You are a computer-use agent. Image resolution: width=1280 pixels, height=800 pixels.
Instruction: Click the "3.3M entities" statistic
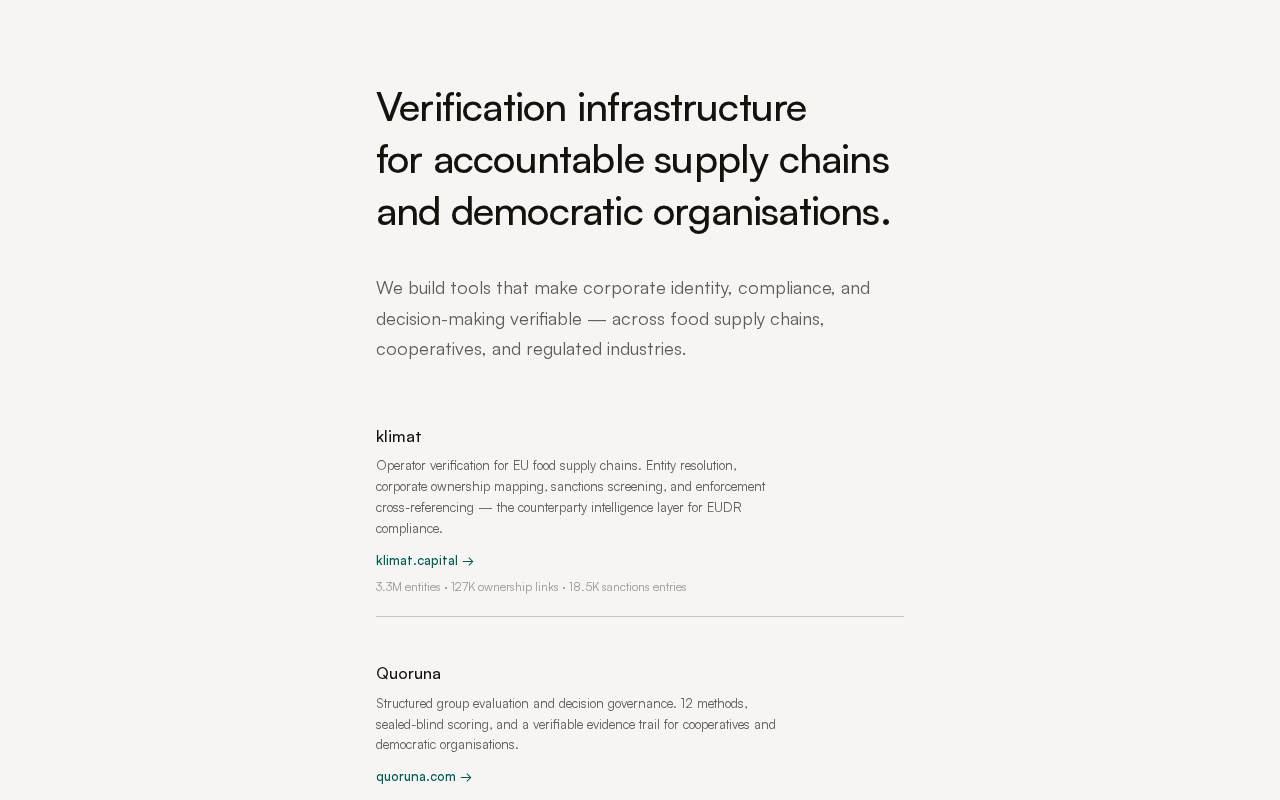(408, 587)
